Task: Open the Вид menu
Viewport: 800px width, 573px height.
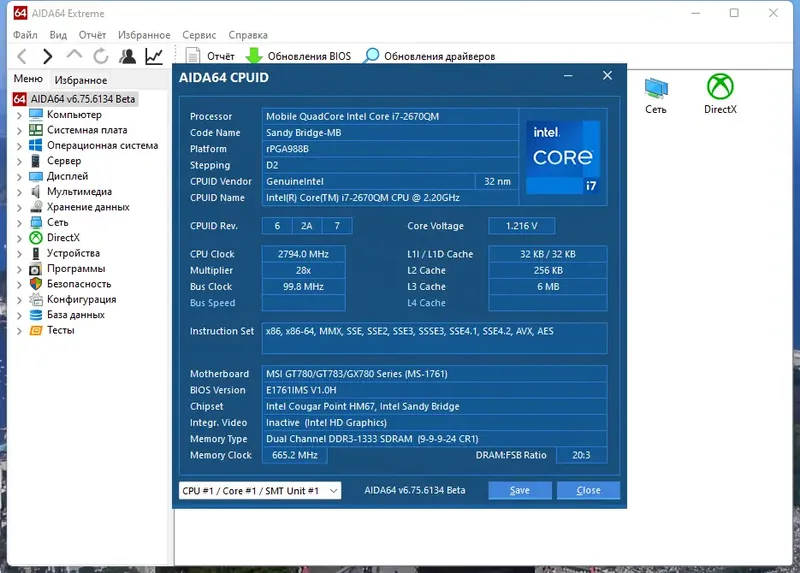Action: (58, 35)
